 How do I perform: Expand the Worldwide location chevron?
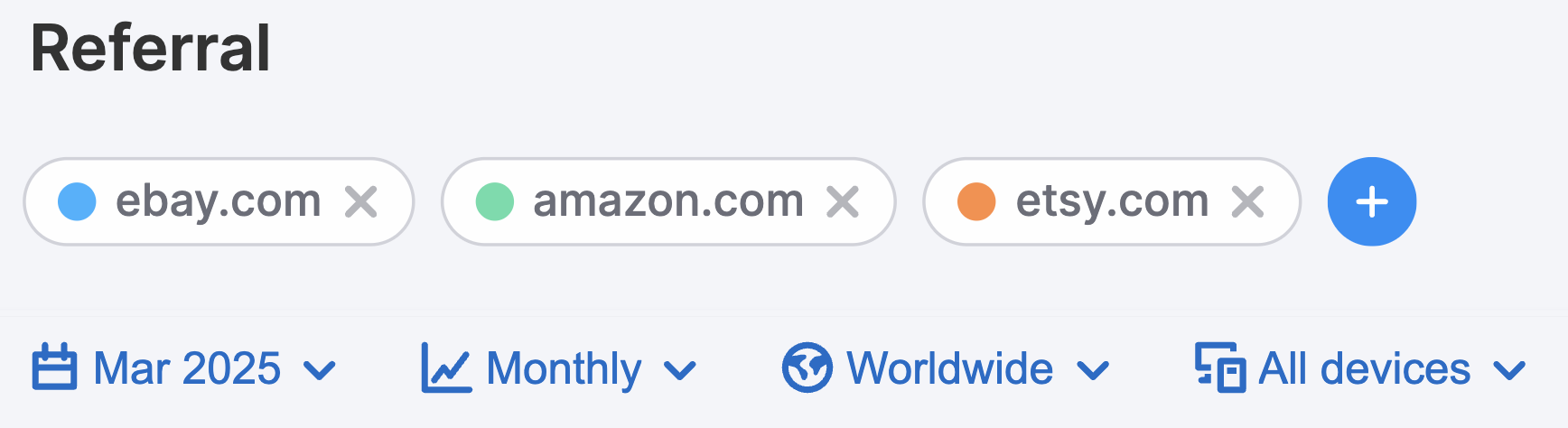pos(1093,369)
